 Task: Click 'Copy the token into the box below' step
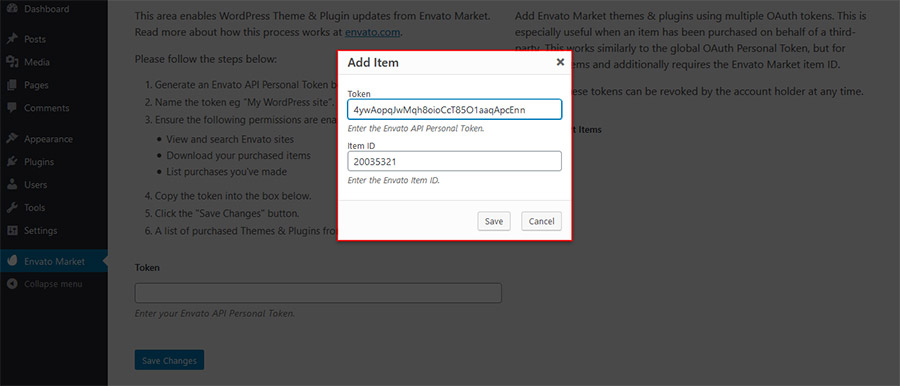tap(233, 196)
